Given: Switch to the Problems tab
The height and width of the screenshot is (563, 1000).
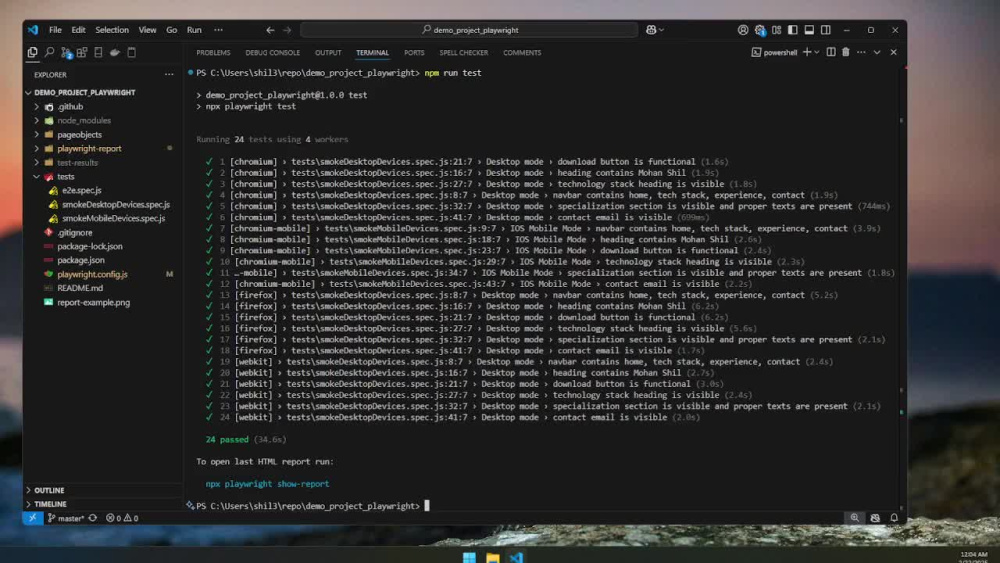Looking at the screenshot, I should coord(213,53).
